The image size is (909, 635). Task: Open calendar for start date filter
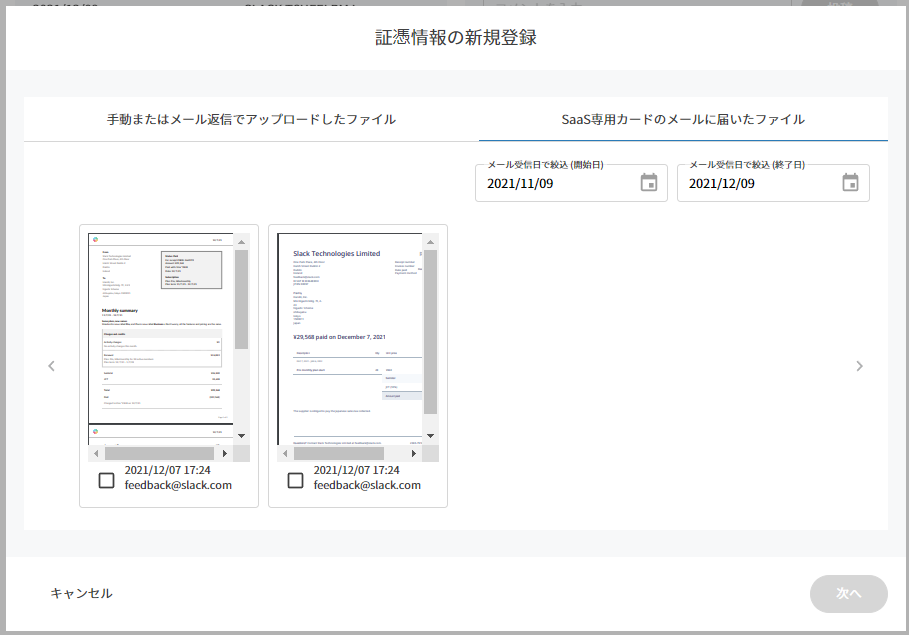pos(649,183)
